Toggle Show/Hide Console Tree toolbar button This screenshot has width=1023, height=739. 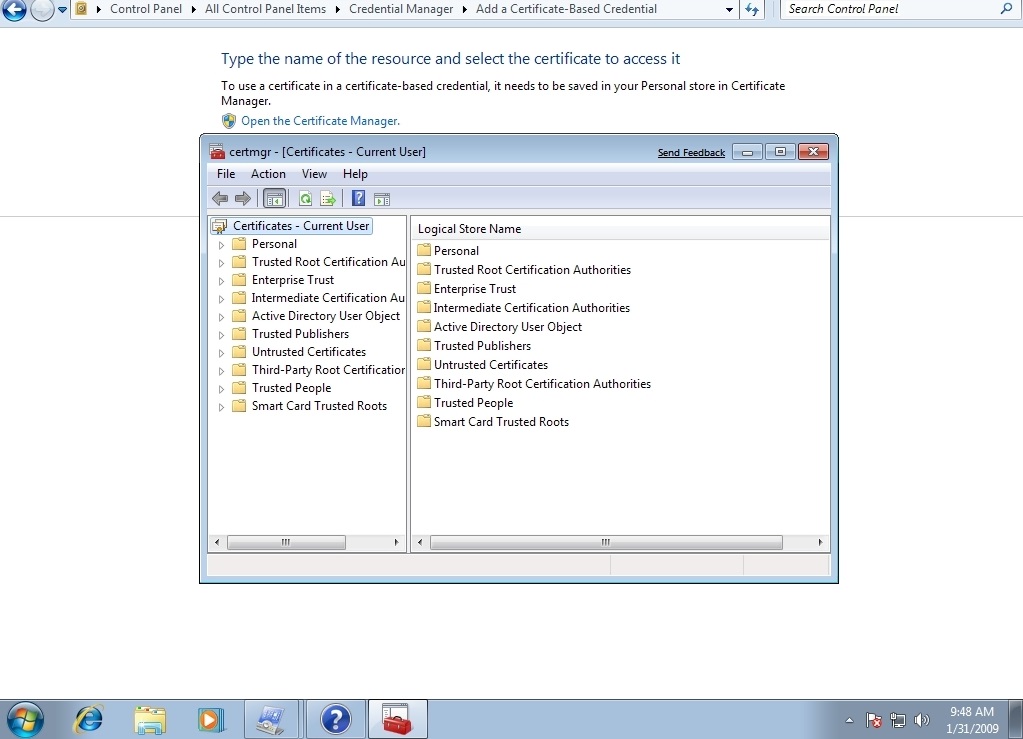tap(274, 198)
